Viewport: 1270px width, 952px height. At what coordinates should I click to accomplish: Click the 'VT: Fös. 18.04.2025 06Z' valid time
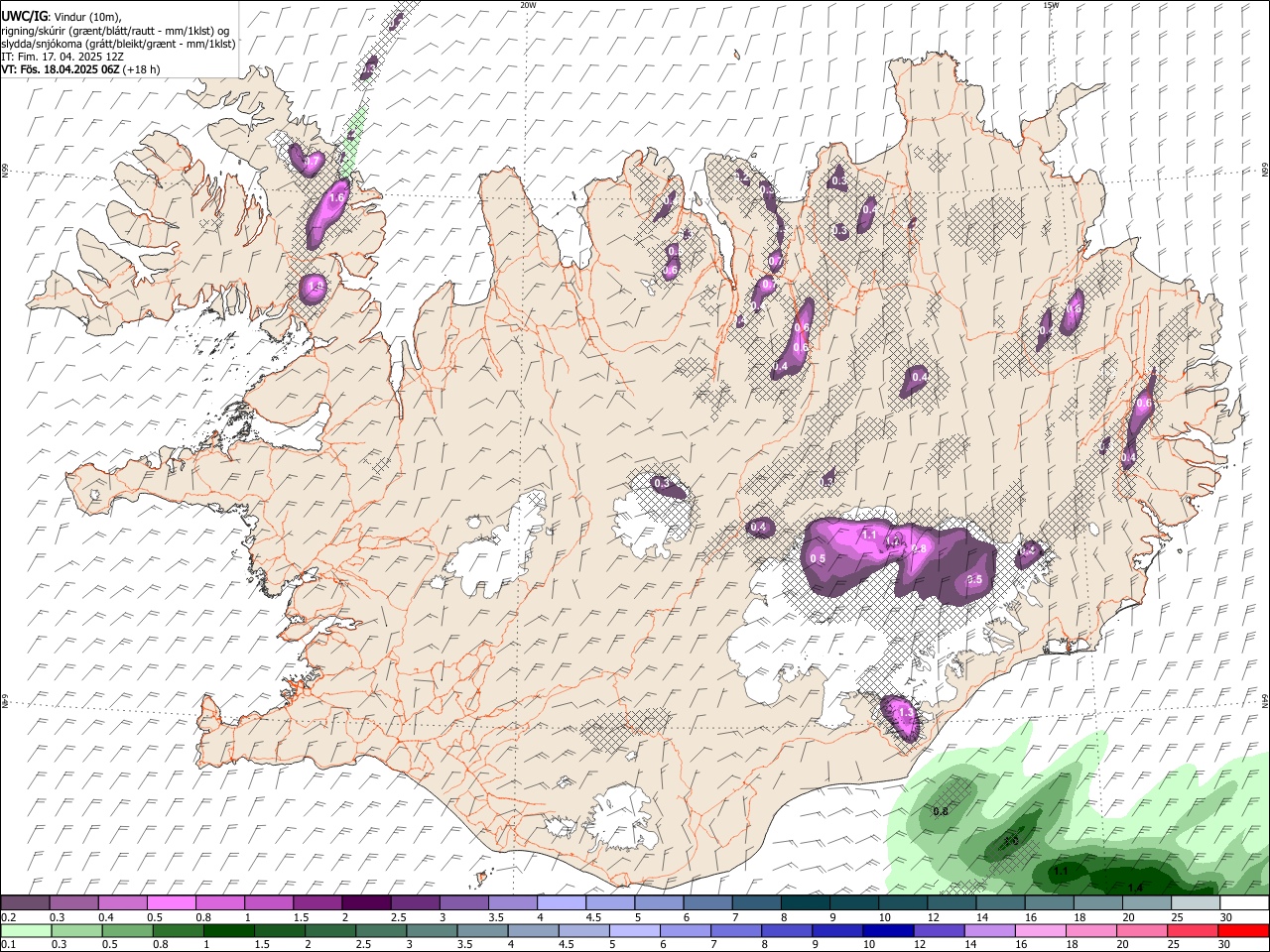point(62,69)
